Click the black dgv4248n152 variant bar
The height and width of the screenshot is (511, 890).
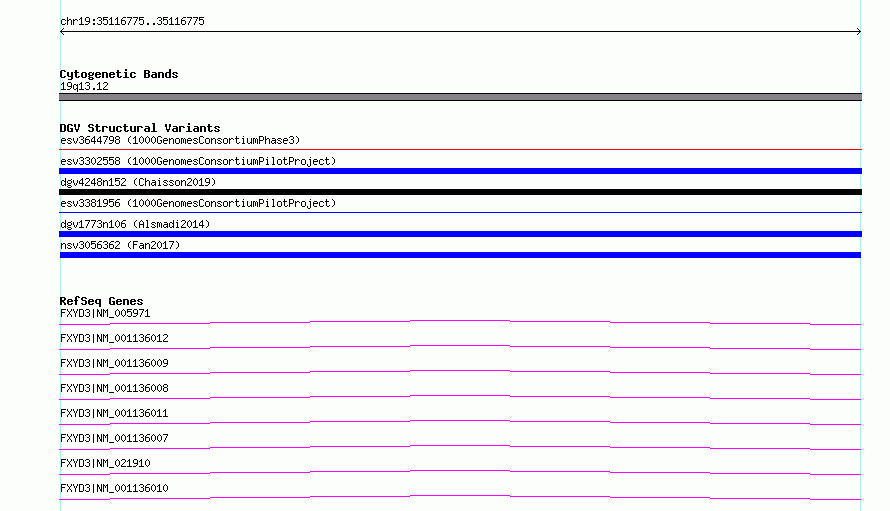(460, 192)
